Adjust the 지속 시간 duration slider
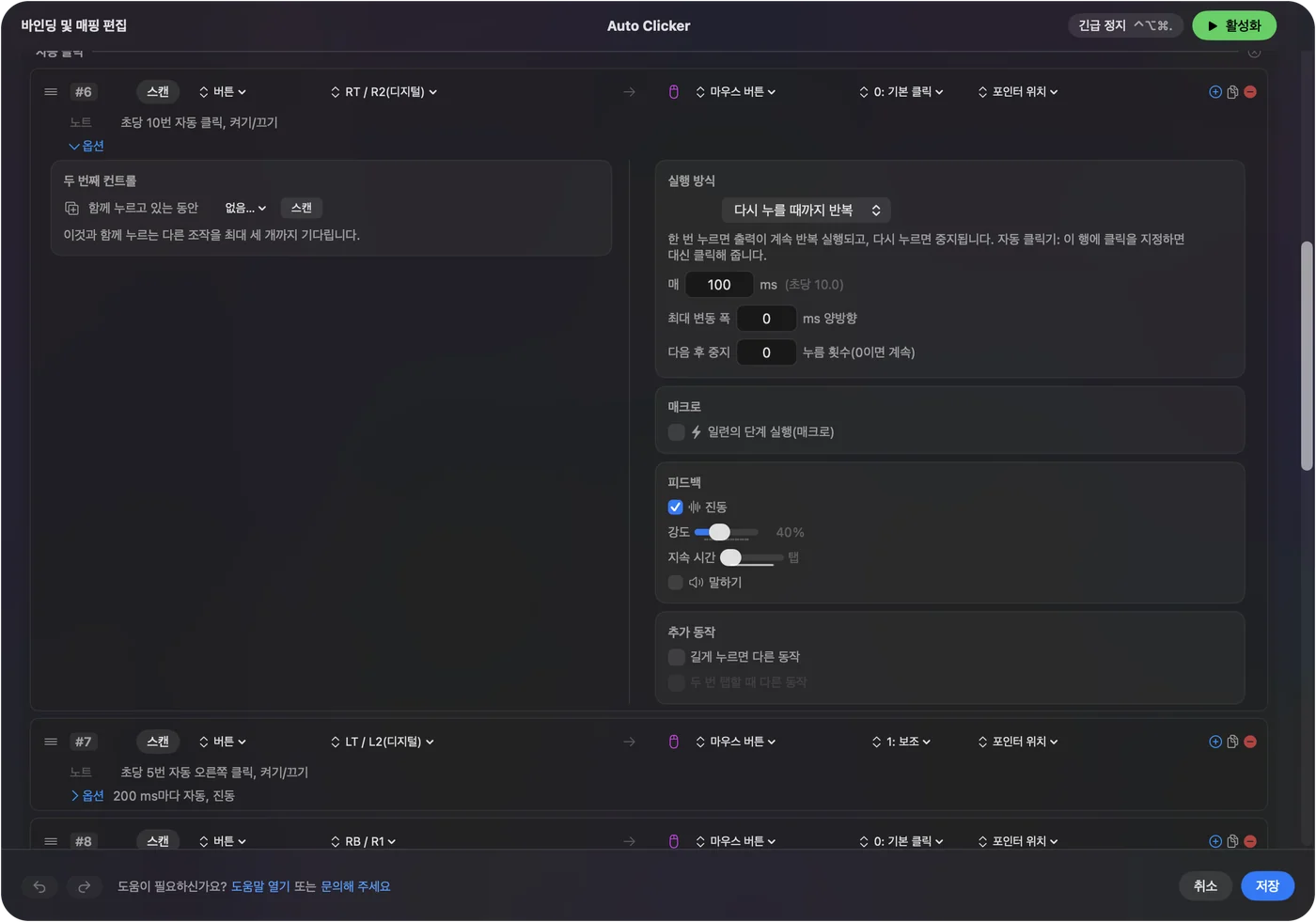 pyautogui.click(x=752, y=558)
